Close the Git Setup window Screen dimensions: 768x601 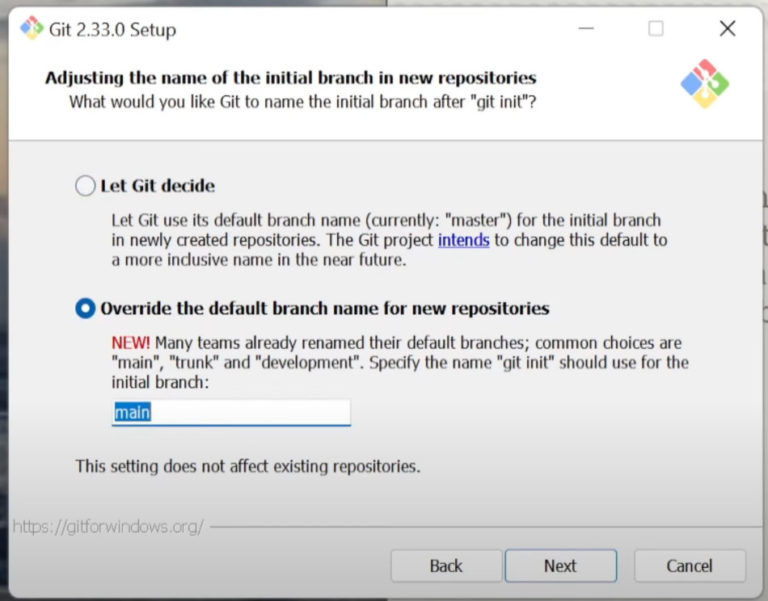point(727,28)
